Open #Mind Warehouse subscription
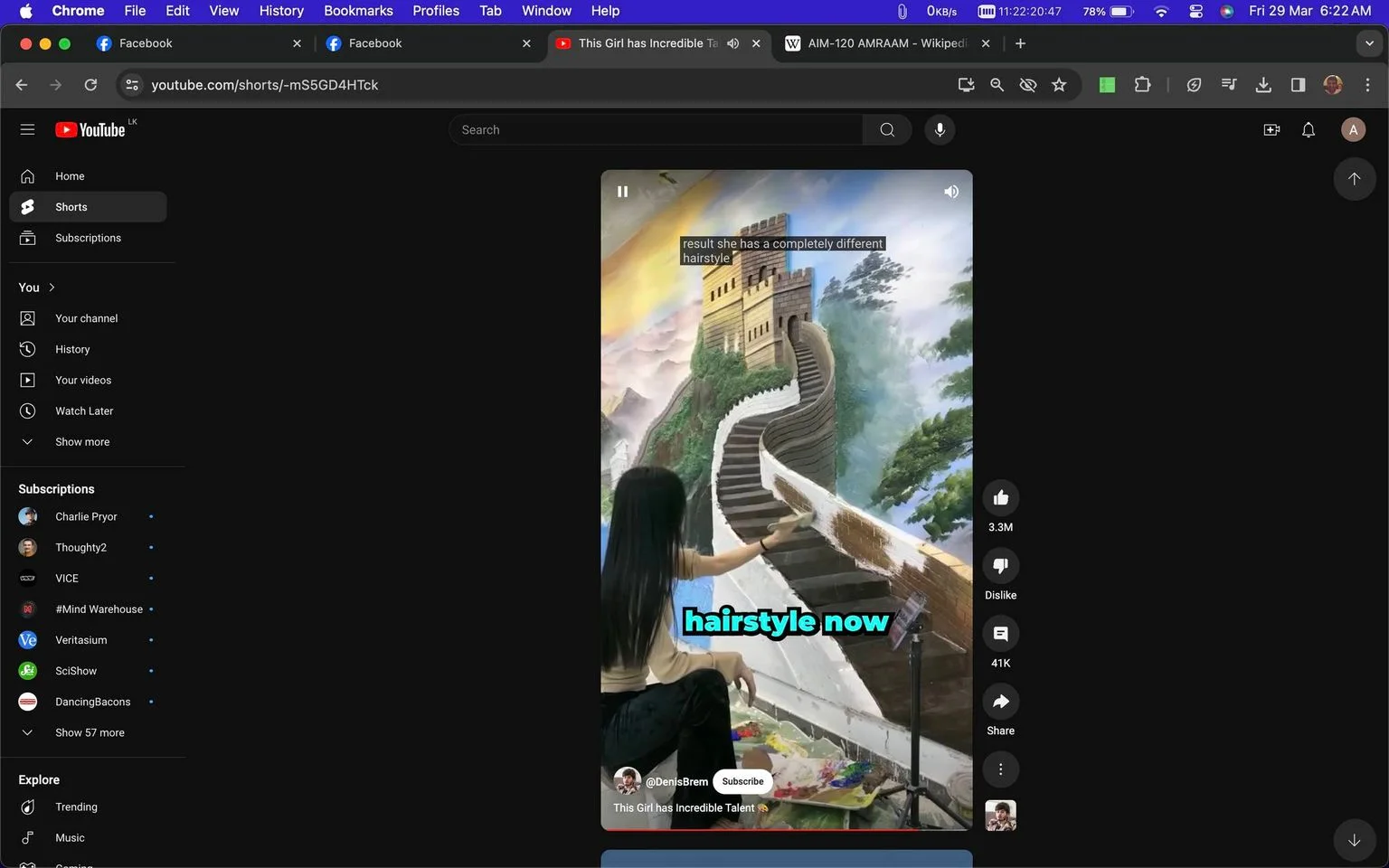Viewport: 1389px width, 868px height. click(x=88, y=609)
